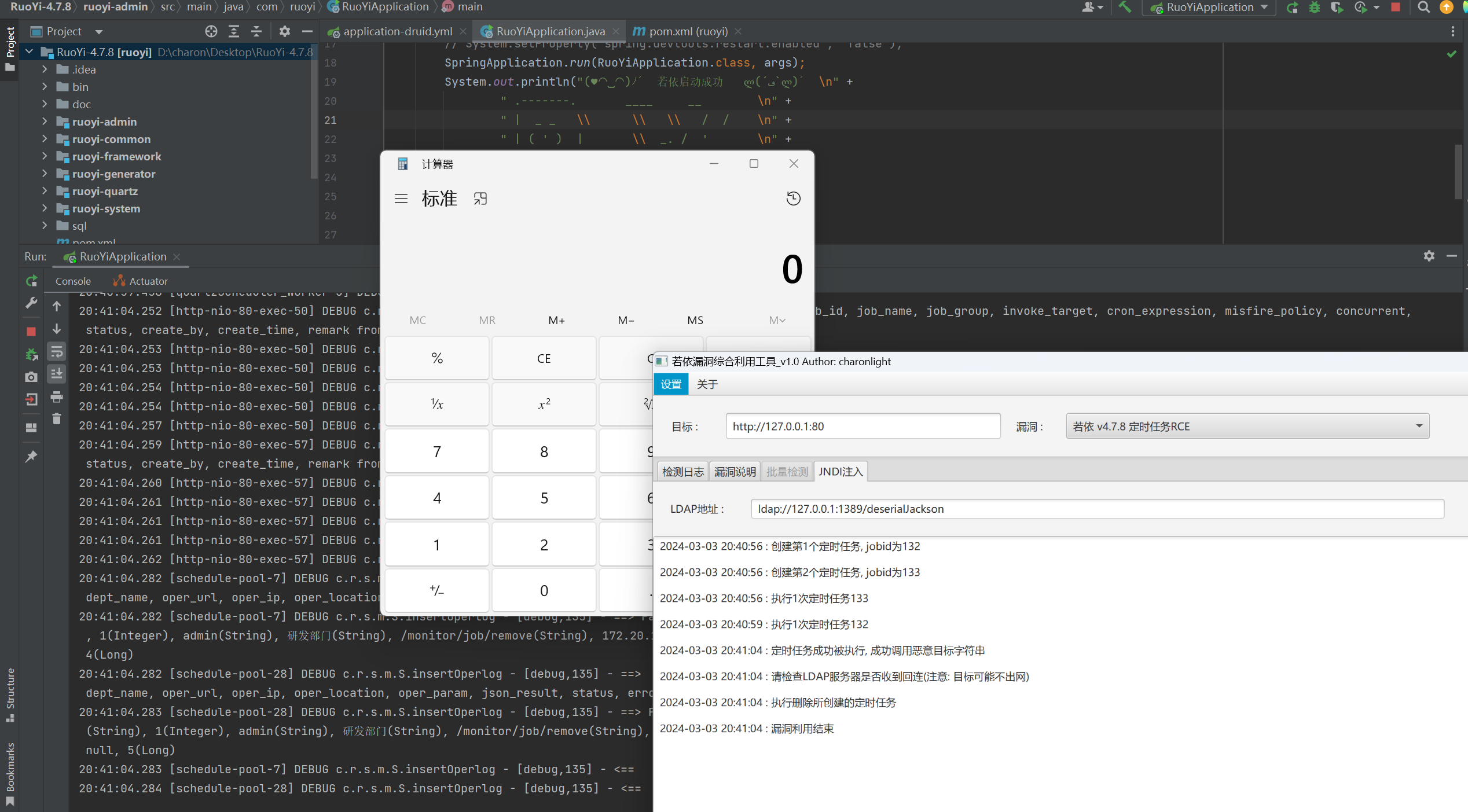This screenshot has width=1468, height=812.
Task: Toggle scroll to end in the console
Action: pos(57,374)
